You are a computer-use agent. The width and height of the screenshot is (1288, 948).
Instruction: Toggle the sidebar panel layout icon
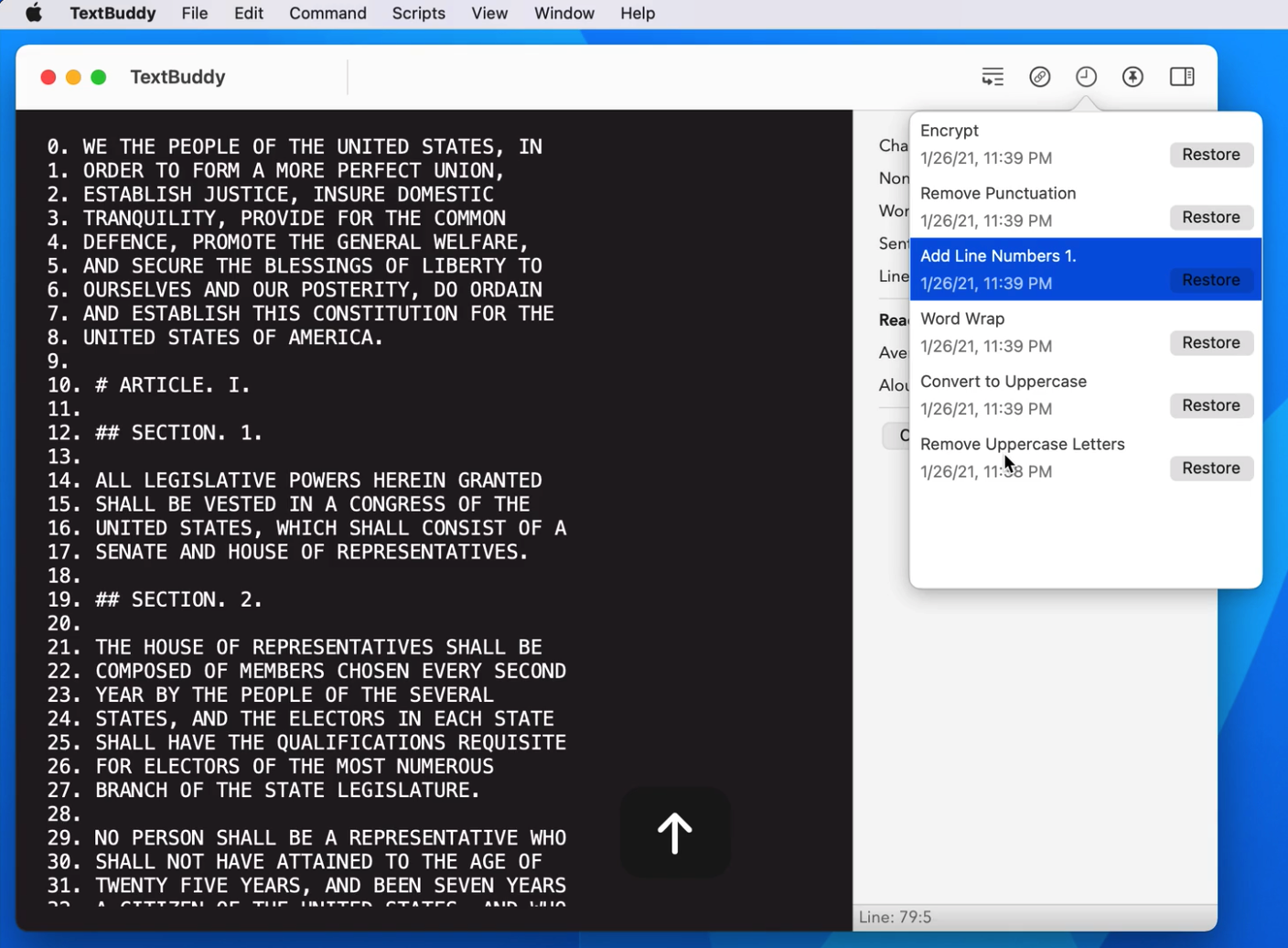point(1181,77)
